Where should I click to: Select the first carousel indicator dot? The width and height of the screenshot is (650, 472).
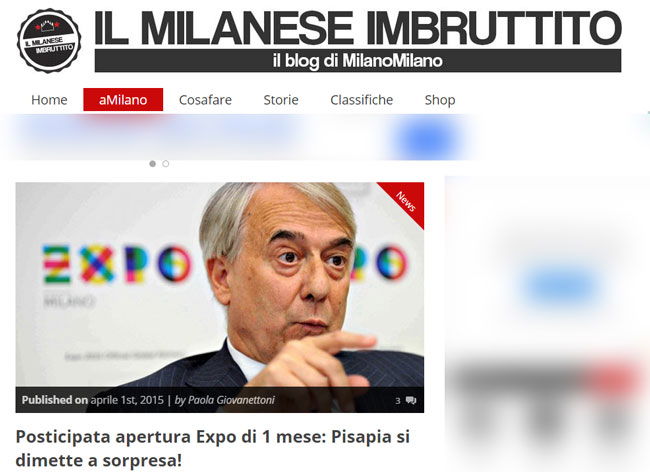tap(153, 164)
